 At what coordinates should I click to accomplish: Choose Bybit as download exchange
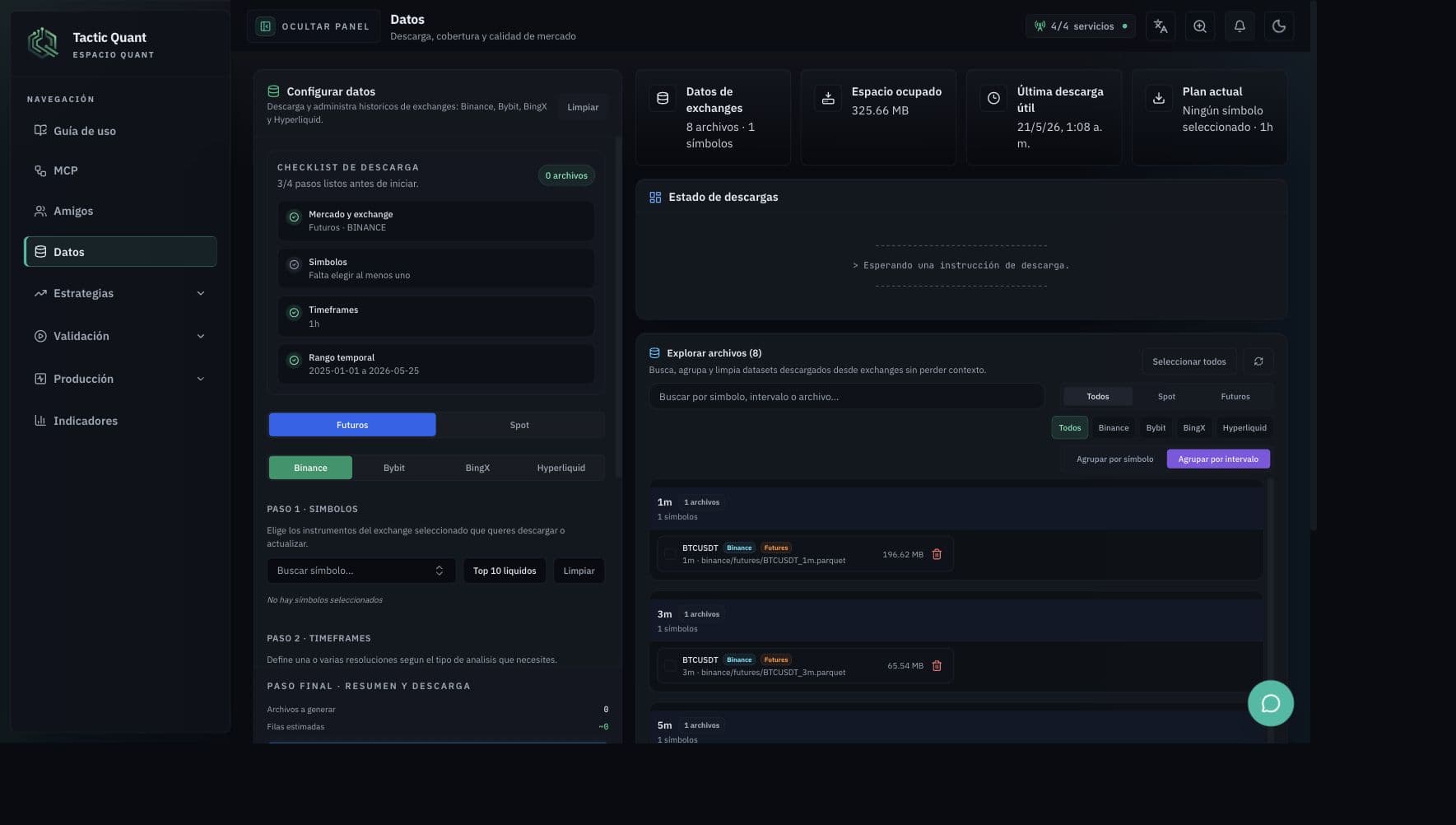click(x=394, y=468)
